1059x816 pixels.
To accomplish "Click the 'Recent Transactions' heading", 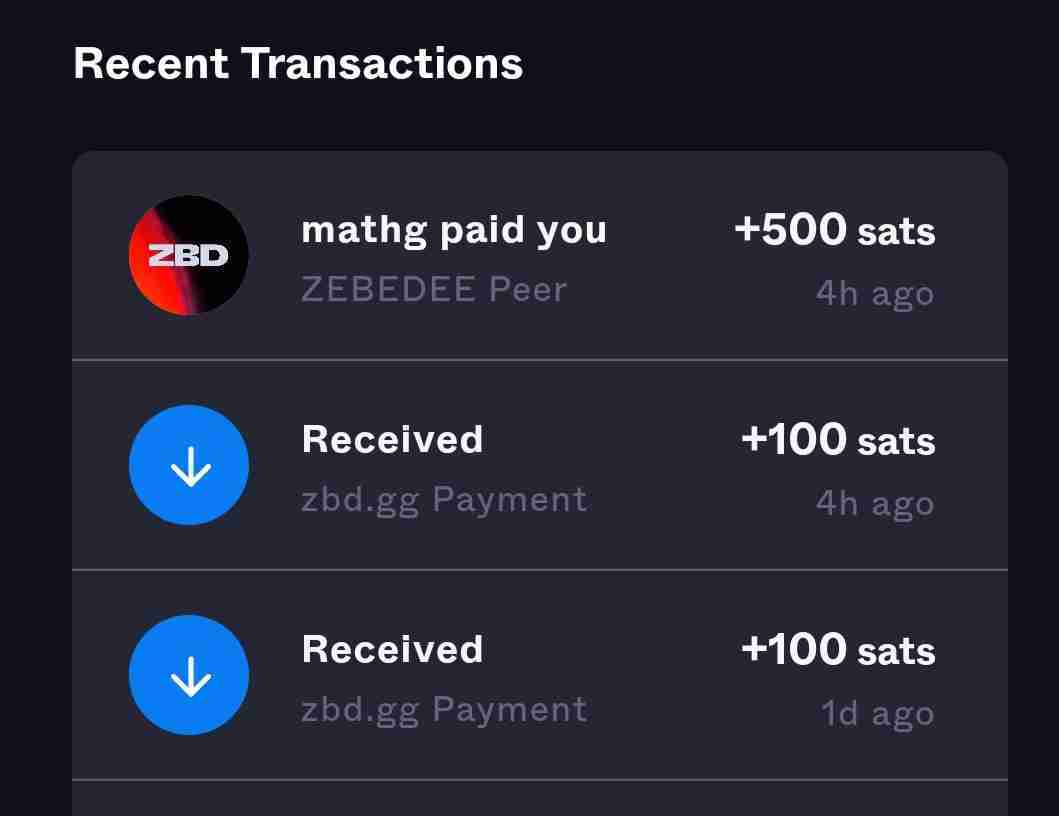I will [x=298, y=64].
